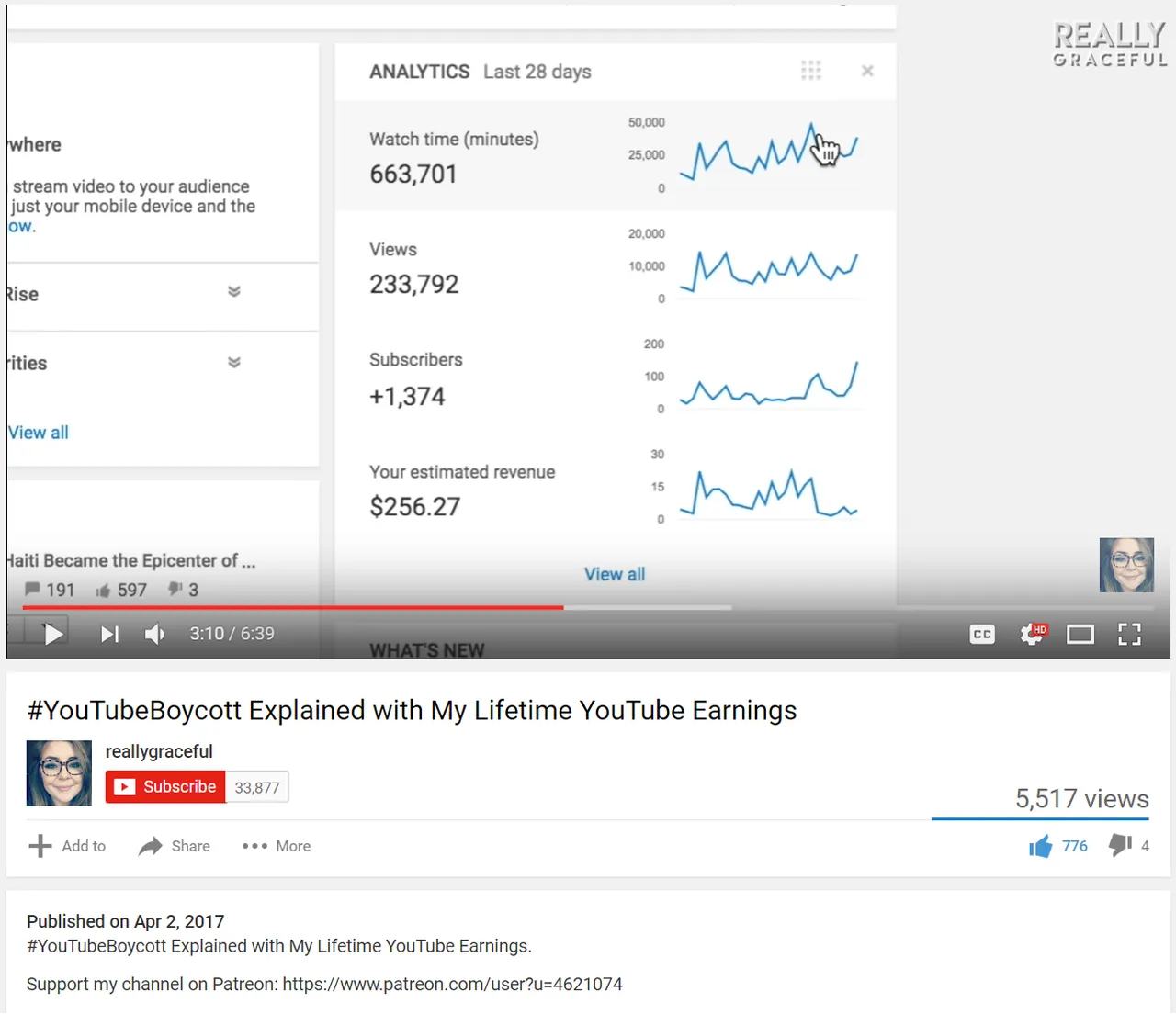This screenshot has width=1176, height=1014.
Task: Seek on the red video progress bar
Action: click(x=293, y=607)
